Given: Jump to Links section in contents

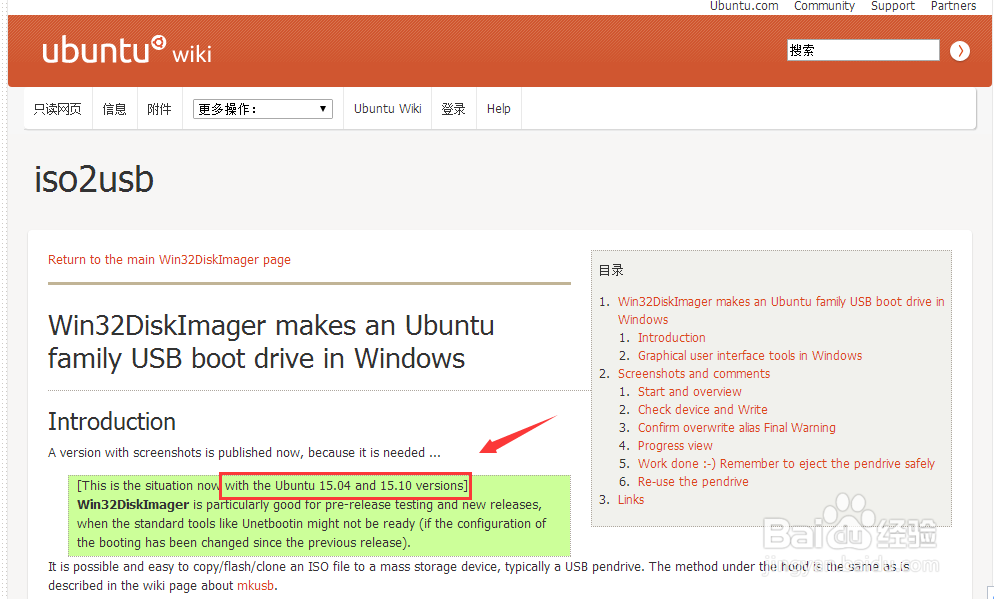Looking at the screenshot, I should click(x=631, y=499).
